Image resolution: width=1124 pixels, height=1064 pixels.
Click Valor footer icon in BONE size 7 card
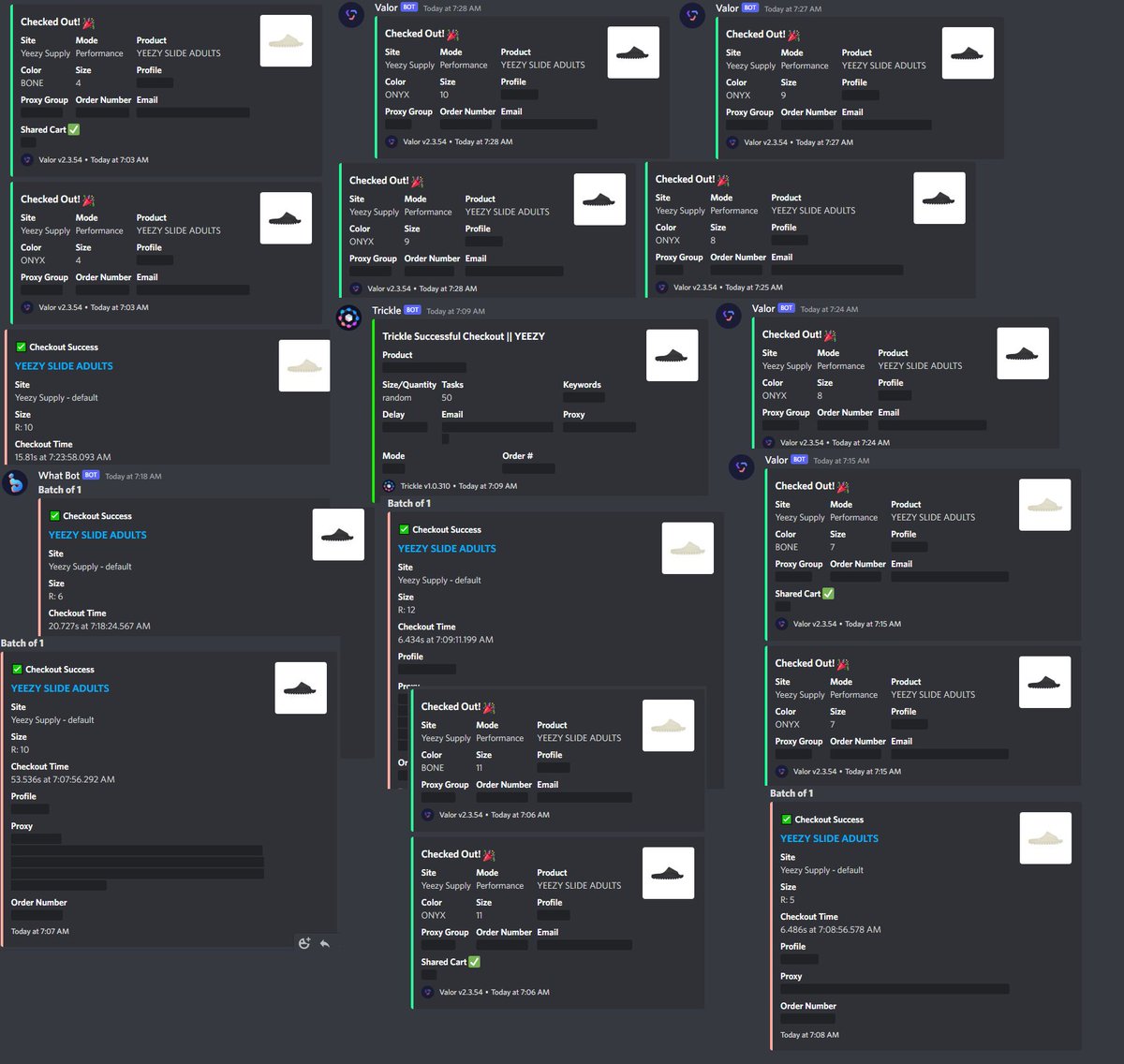tap(782, 624)
